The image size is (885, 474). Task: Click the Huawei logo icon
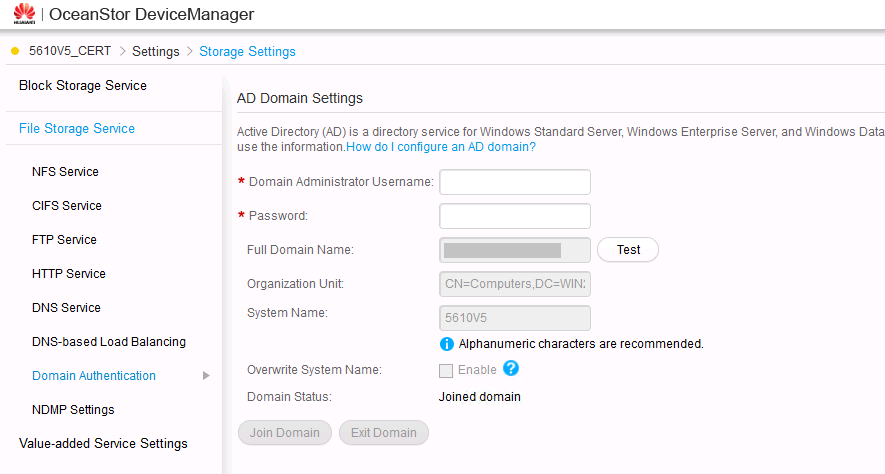click(x=24, y=14)
